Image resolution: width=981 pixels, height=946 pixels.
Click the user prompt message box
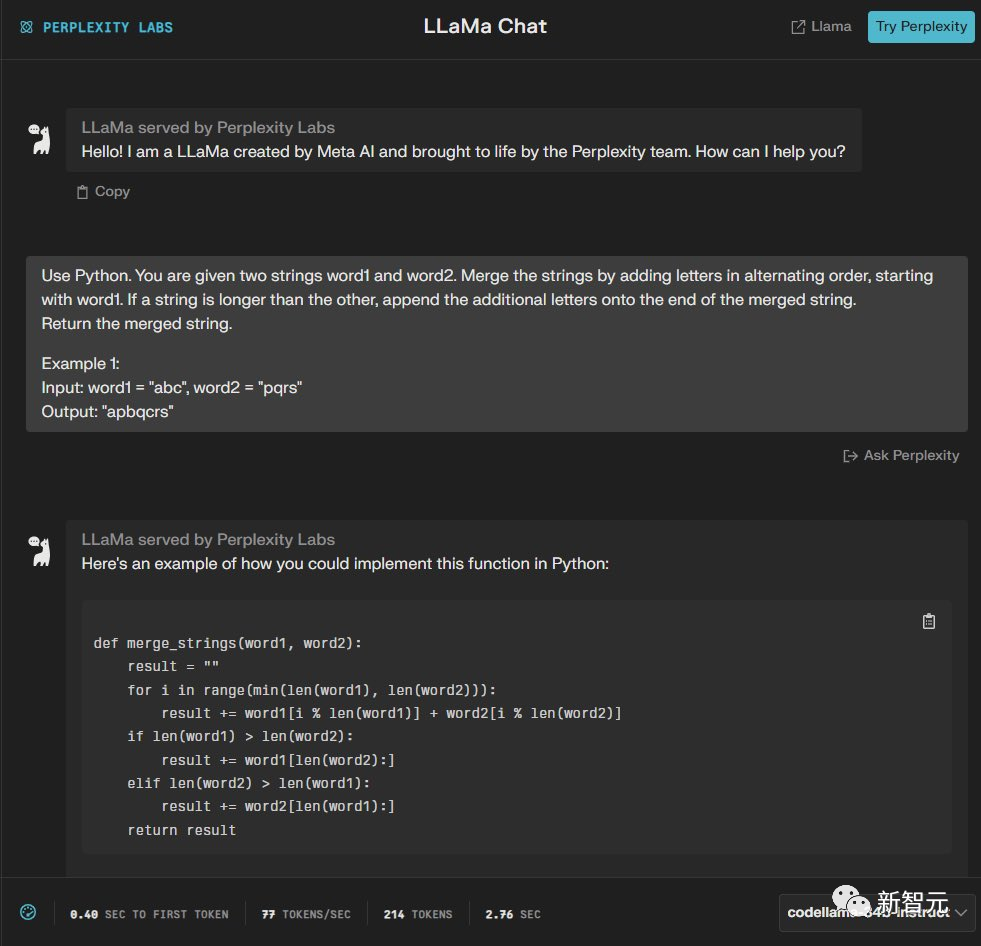click(x=497, y=343)
